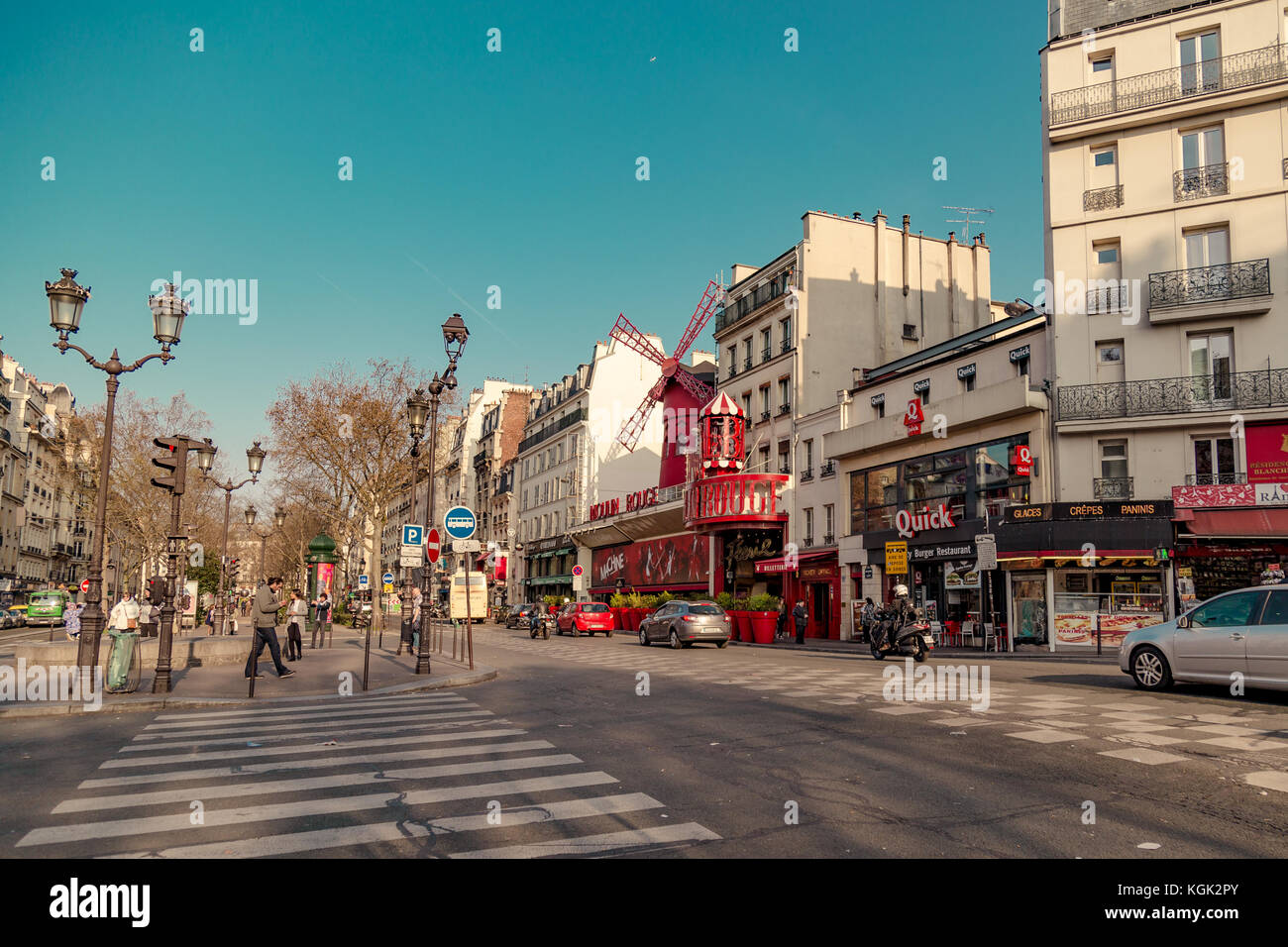Click the silver car at the right edge
Image resolution: width=1288 pixels, height=947 pixels.
point(1204,639)
